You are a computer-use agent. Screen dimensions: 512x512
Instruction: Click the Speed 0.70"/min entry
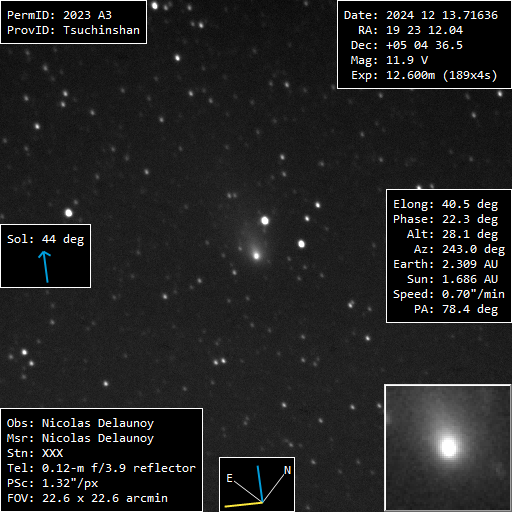pyautogui.click(x=449, y=294)
